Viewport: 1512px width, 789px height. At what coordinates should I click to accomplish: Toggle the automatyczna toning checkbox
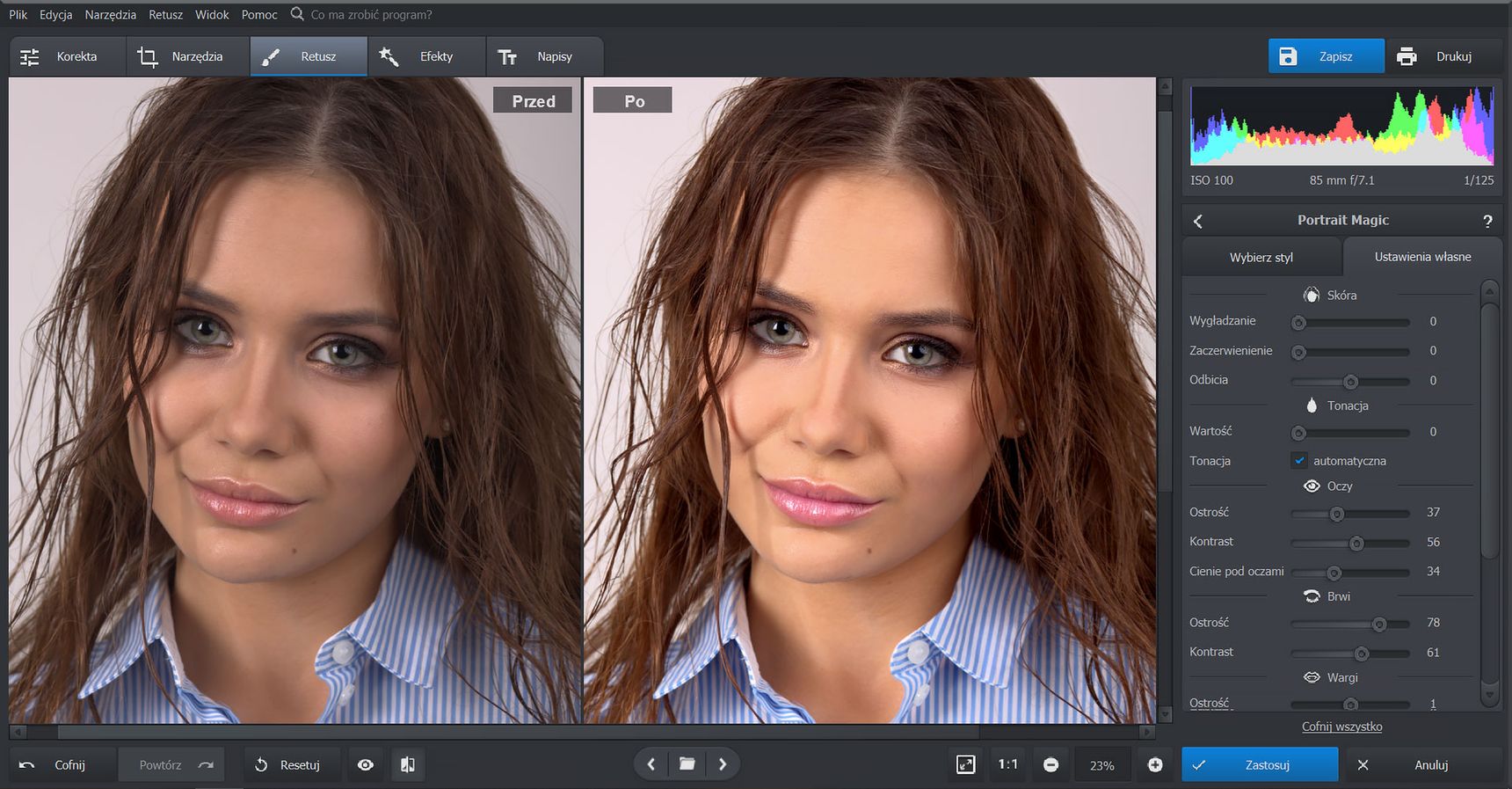[1299, 460]
